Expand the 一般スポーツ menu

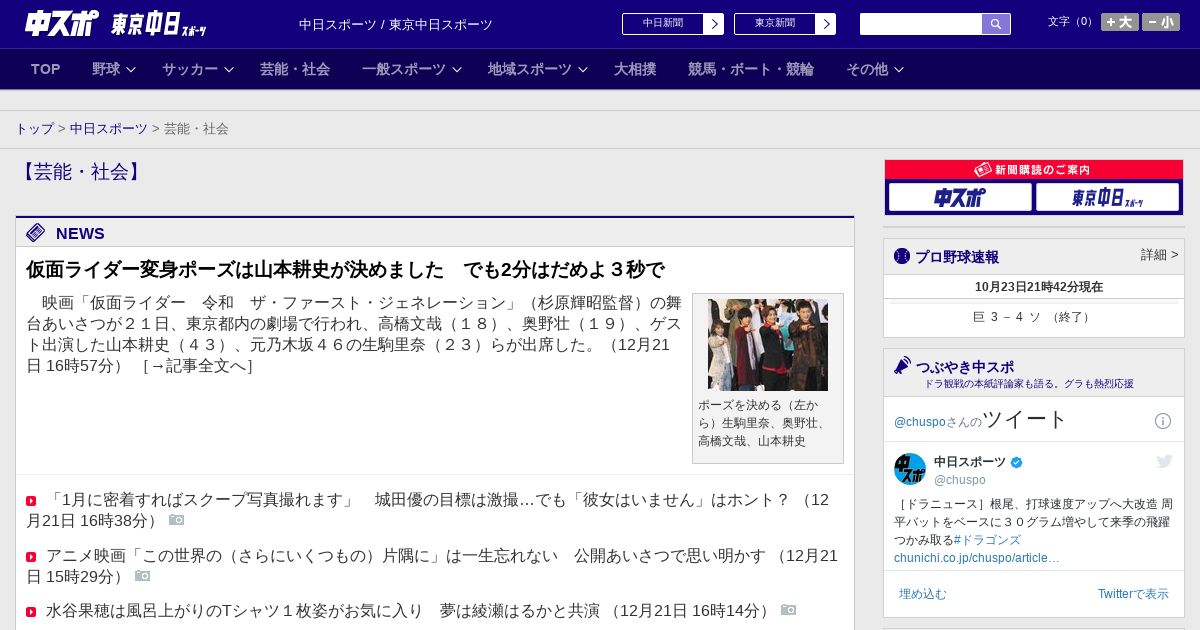[412, 69]
